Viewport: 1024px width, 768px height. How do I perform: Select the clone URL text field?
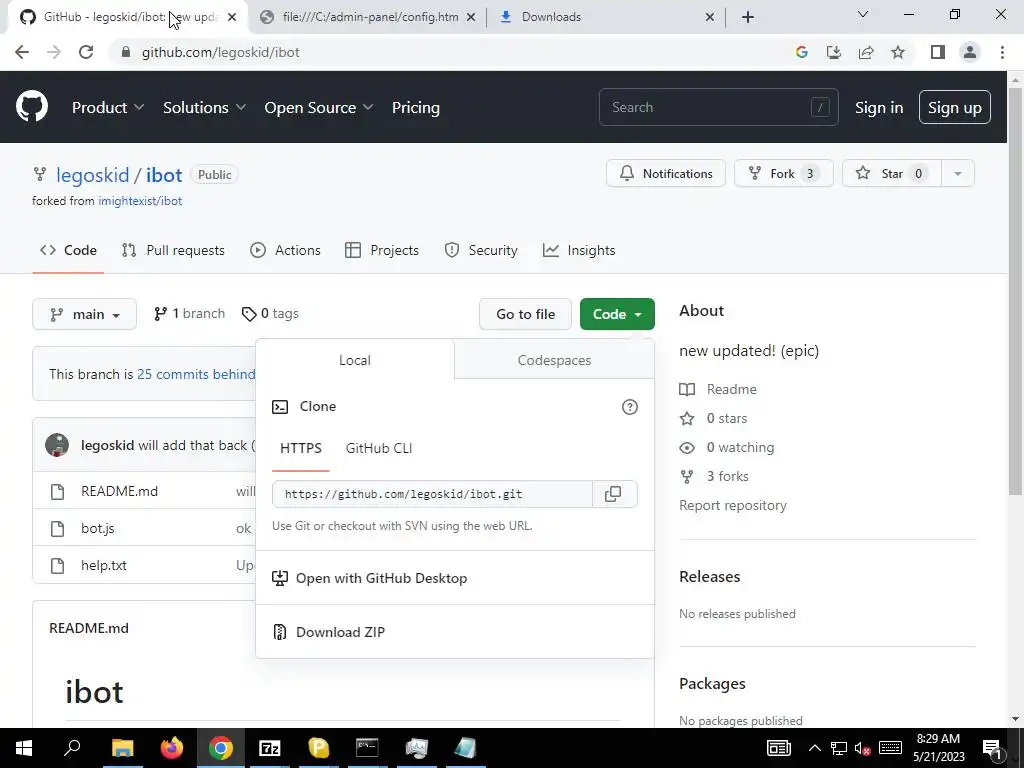432,494
